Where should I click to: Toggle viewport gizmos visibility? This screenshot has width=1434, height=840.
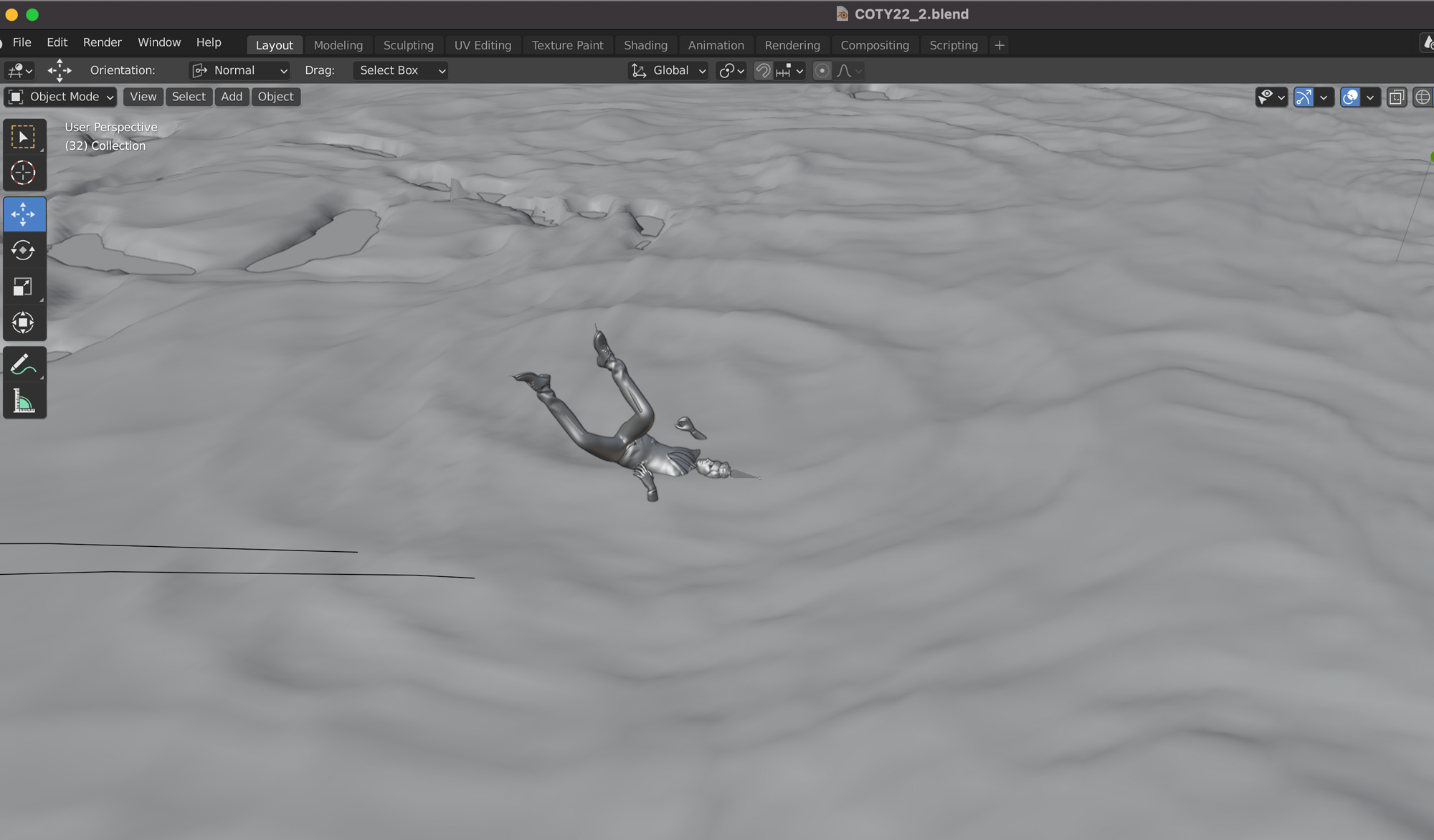pos(1304,97)
